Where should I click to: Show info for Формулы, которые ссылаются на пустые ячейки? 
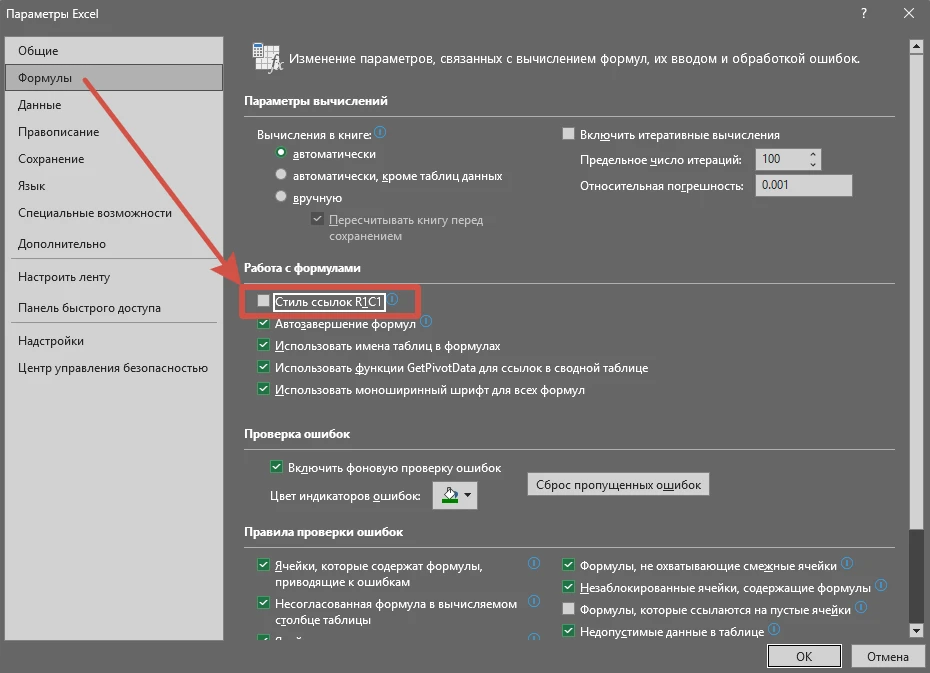[x=861, y=607]
